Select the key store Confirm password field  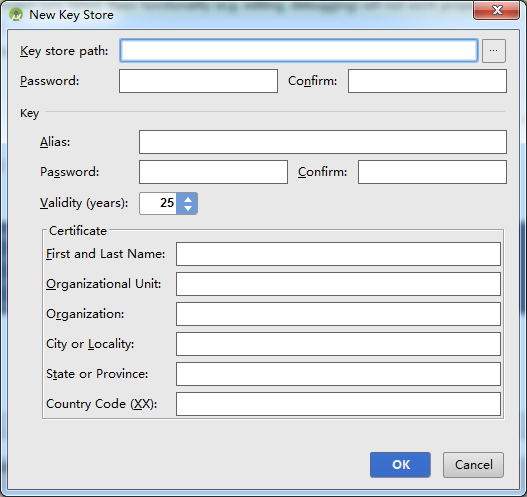point(427,81)
